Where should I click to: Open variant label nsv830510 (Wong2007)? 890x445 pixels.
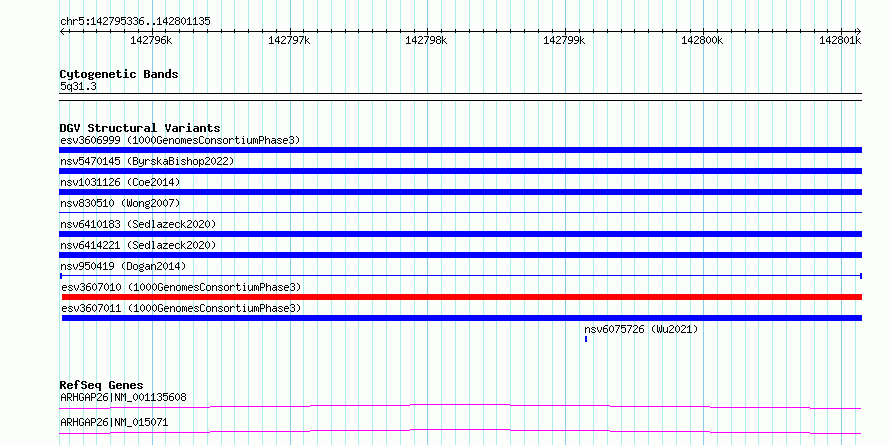pyautogui.click(x=120, y=203)
